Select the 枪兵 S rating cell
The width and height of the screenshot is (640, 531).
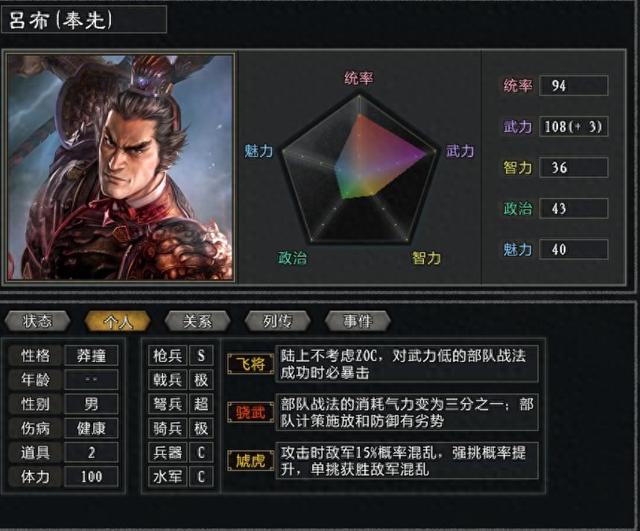tap(201, 355)
